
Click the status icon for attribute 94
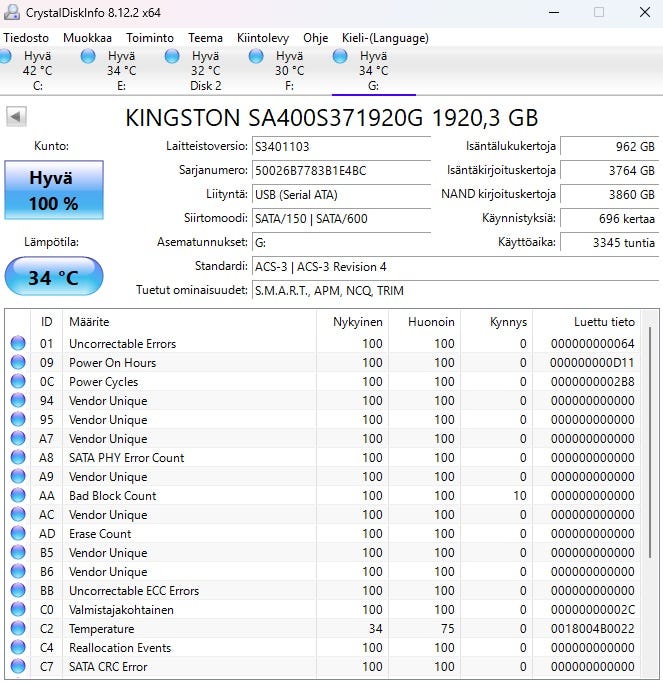pos(18,400)
